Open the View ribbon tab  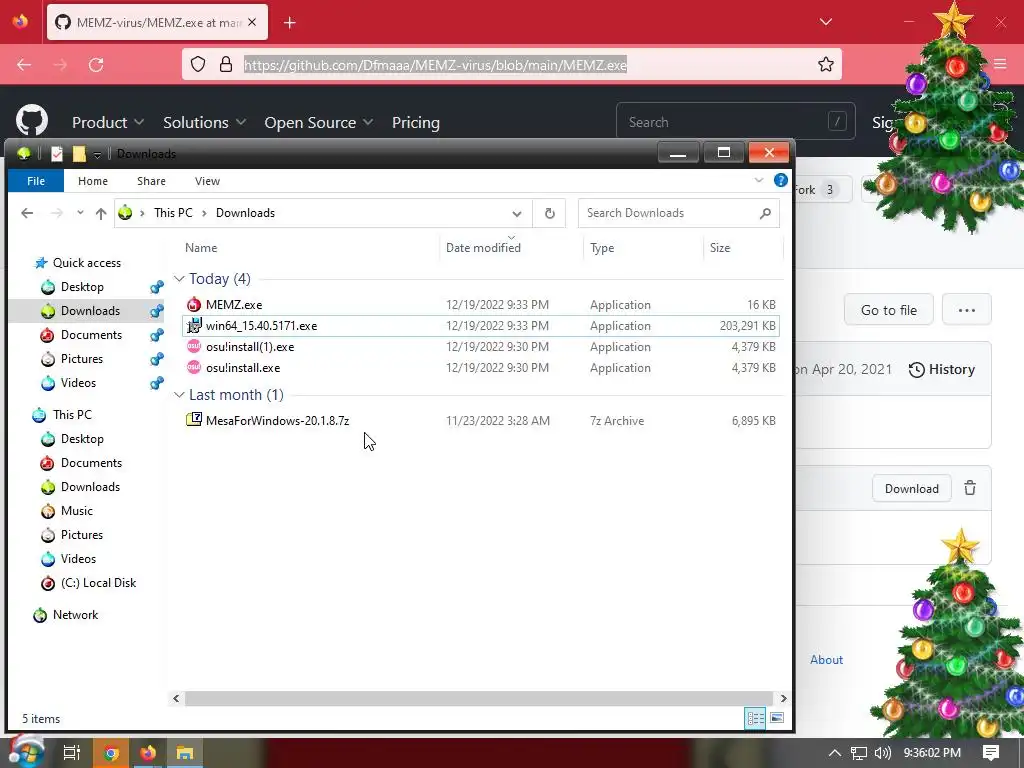coord(207,181)
